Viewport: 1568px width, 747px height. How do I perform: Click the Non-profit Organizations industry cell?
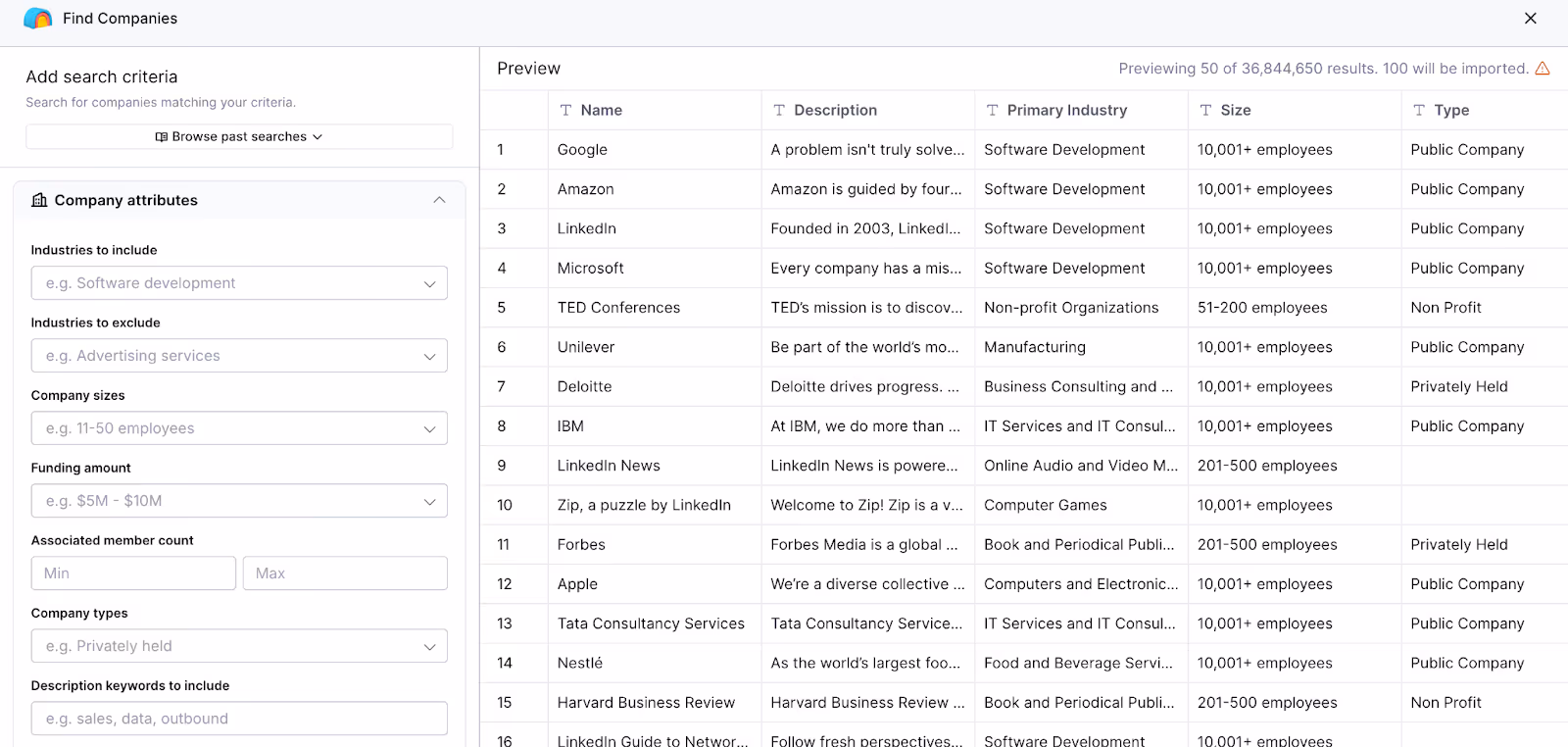(1081, 308)
